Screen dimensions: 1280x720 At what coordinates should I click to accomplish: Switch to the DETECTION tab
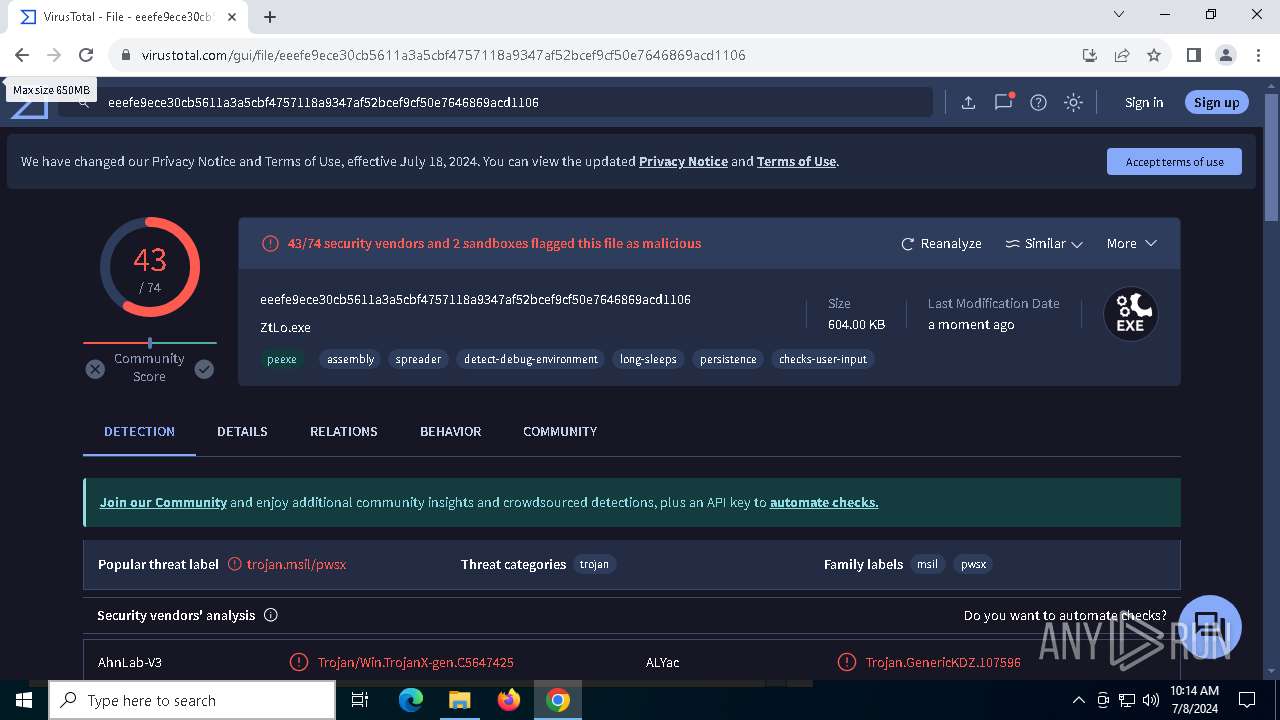pos(139,431)
